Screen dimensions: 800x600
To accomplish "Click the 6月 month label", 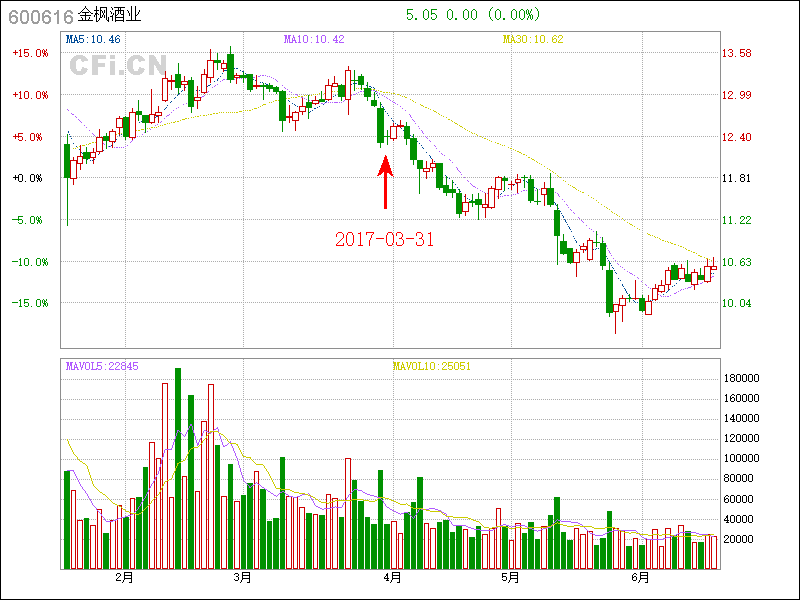I will tap(641, 577).
